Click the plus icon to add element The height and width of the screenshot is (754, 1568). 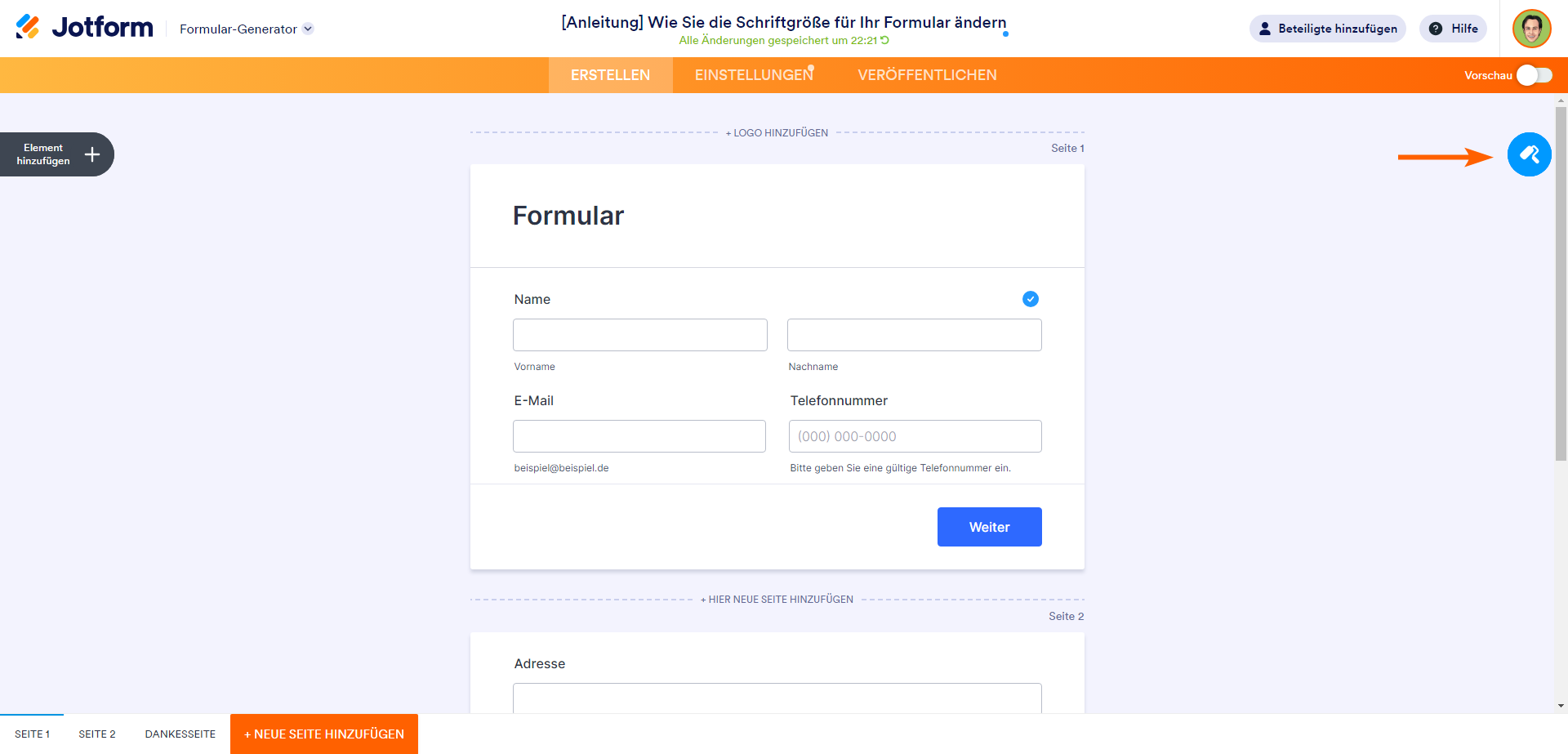click(92, 154)
